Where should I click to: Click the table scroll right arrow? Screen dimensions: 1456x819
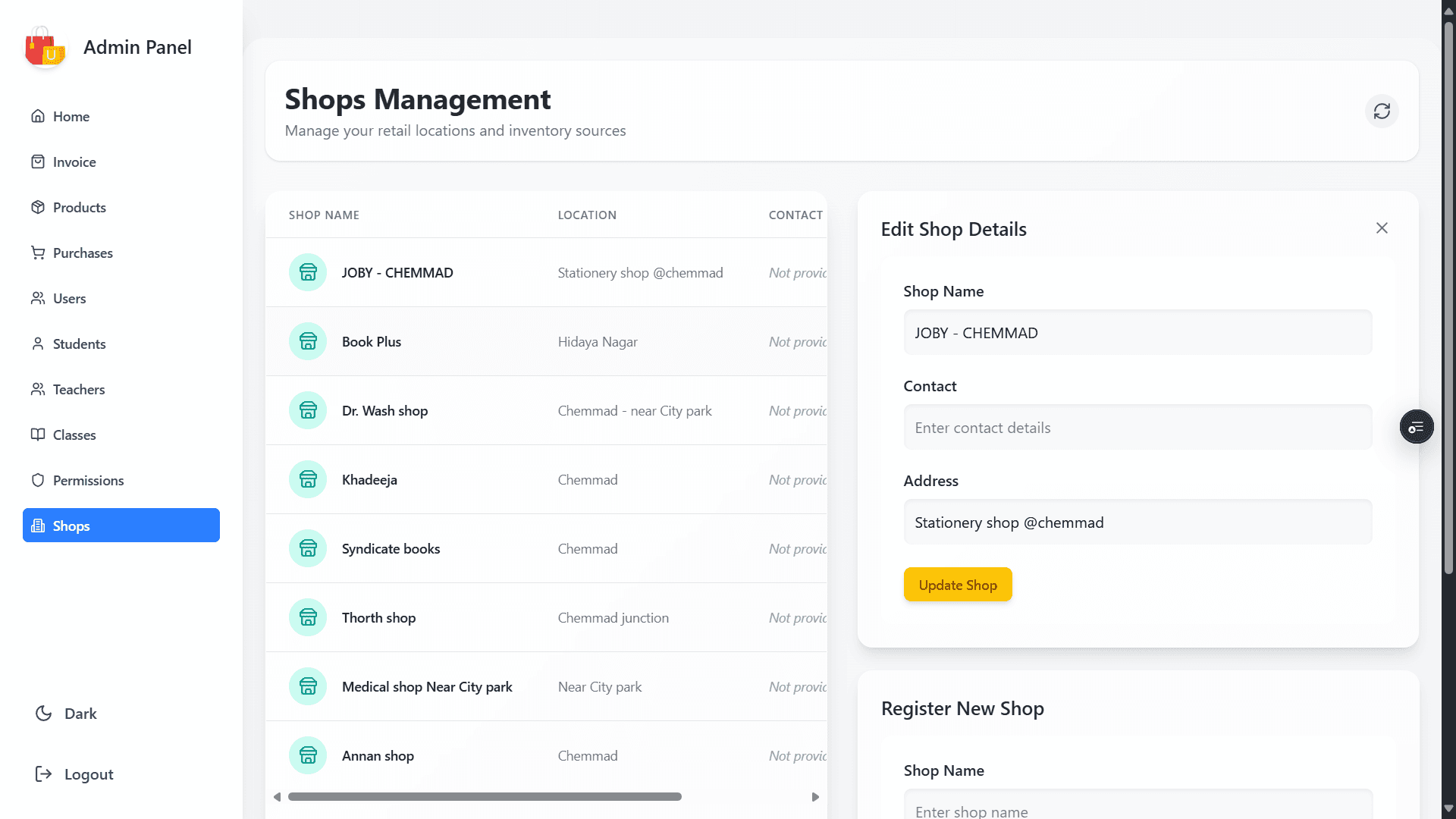point(815,796)
